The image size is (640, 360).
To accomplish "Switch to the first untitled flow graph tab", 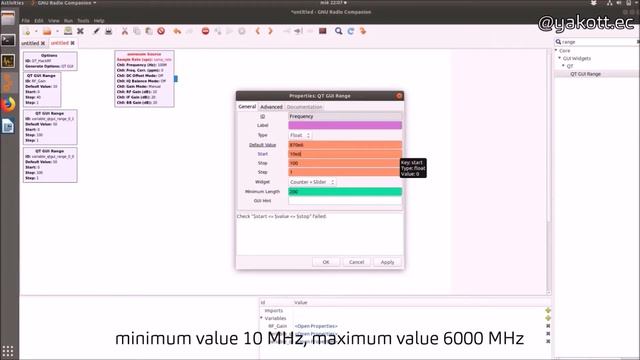I will coord(30,43).
